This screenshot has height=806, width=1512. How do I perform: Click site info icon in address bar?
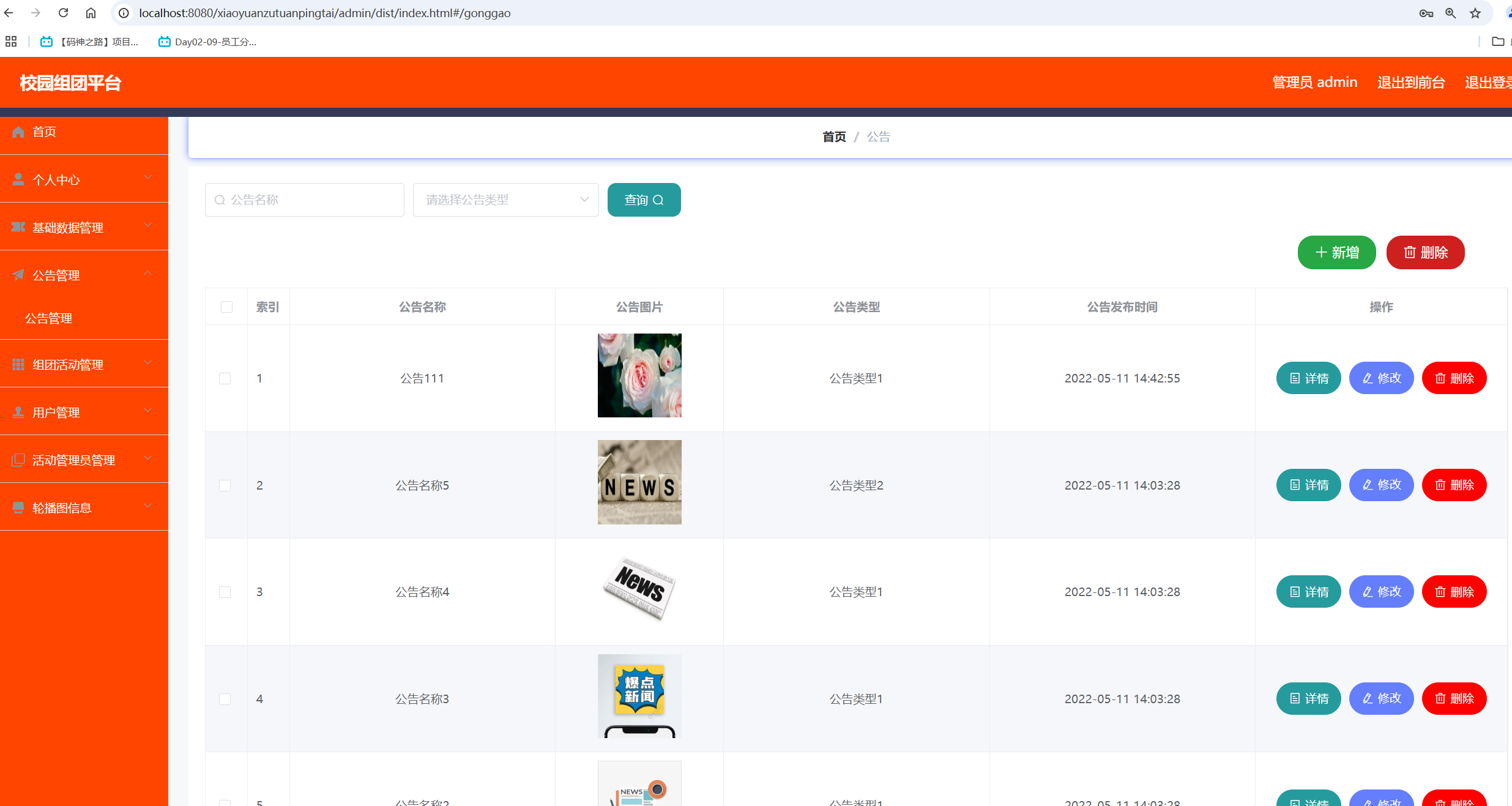coord(124,13)
